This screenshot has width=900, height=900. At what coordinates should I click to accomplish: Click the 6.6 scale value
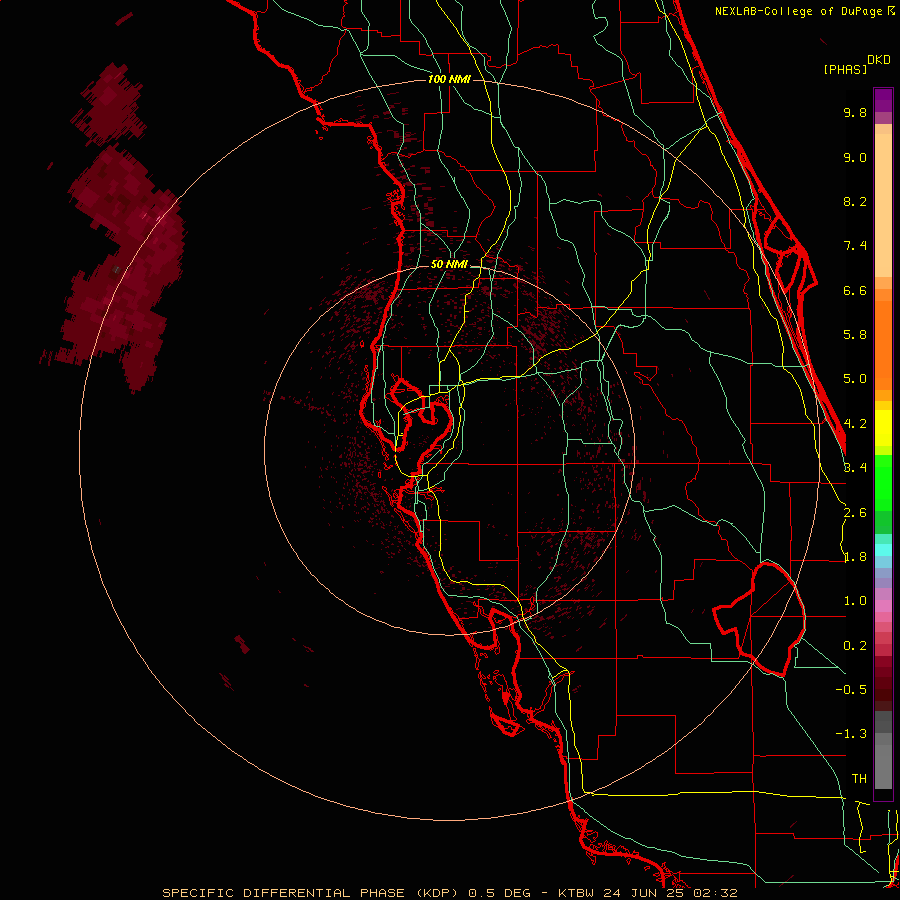pyautogui.click(x=855, y=290)
